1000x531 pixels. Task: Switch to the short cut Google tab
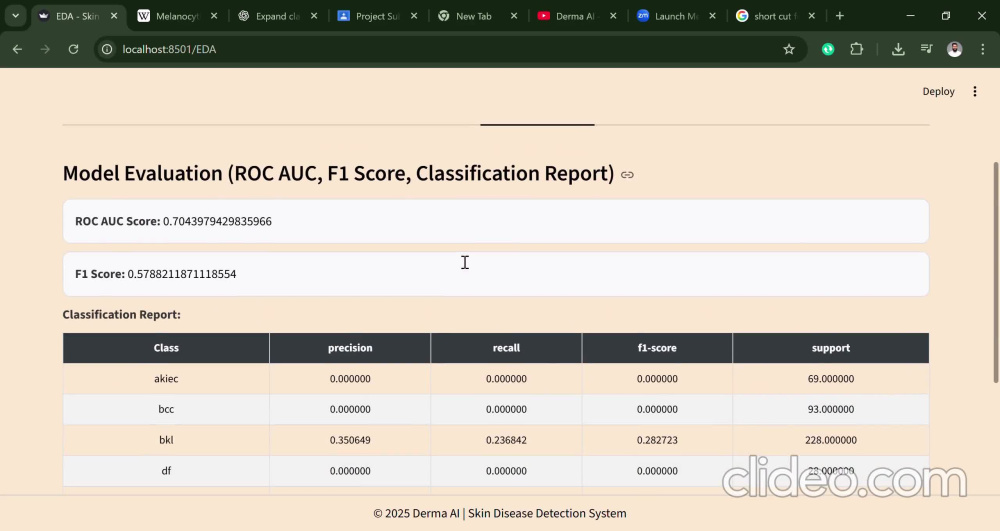775,17
